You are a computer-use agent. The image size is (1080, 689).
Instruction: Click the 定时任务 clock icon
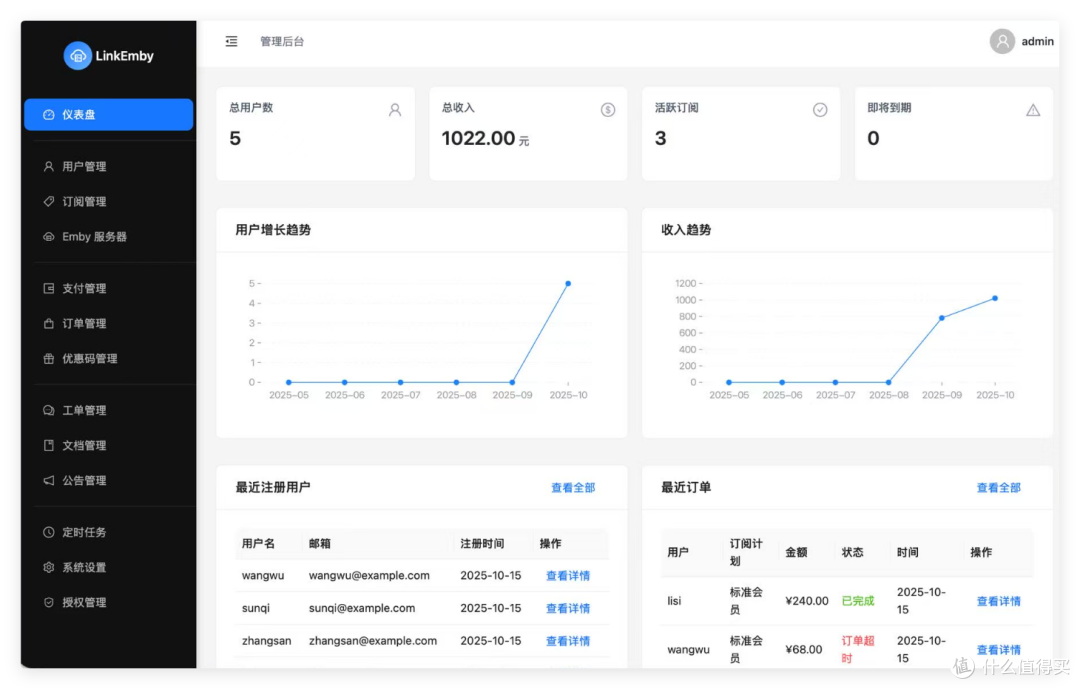[48, 532]
